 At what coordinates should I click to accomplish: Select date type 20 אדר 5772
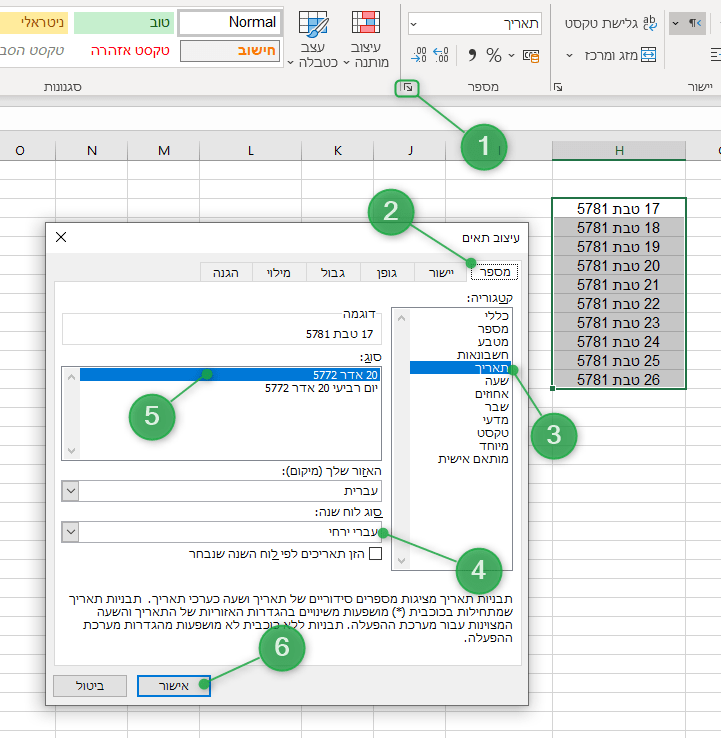pos(230,375)
